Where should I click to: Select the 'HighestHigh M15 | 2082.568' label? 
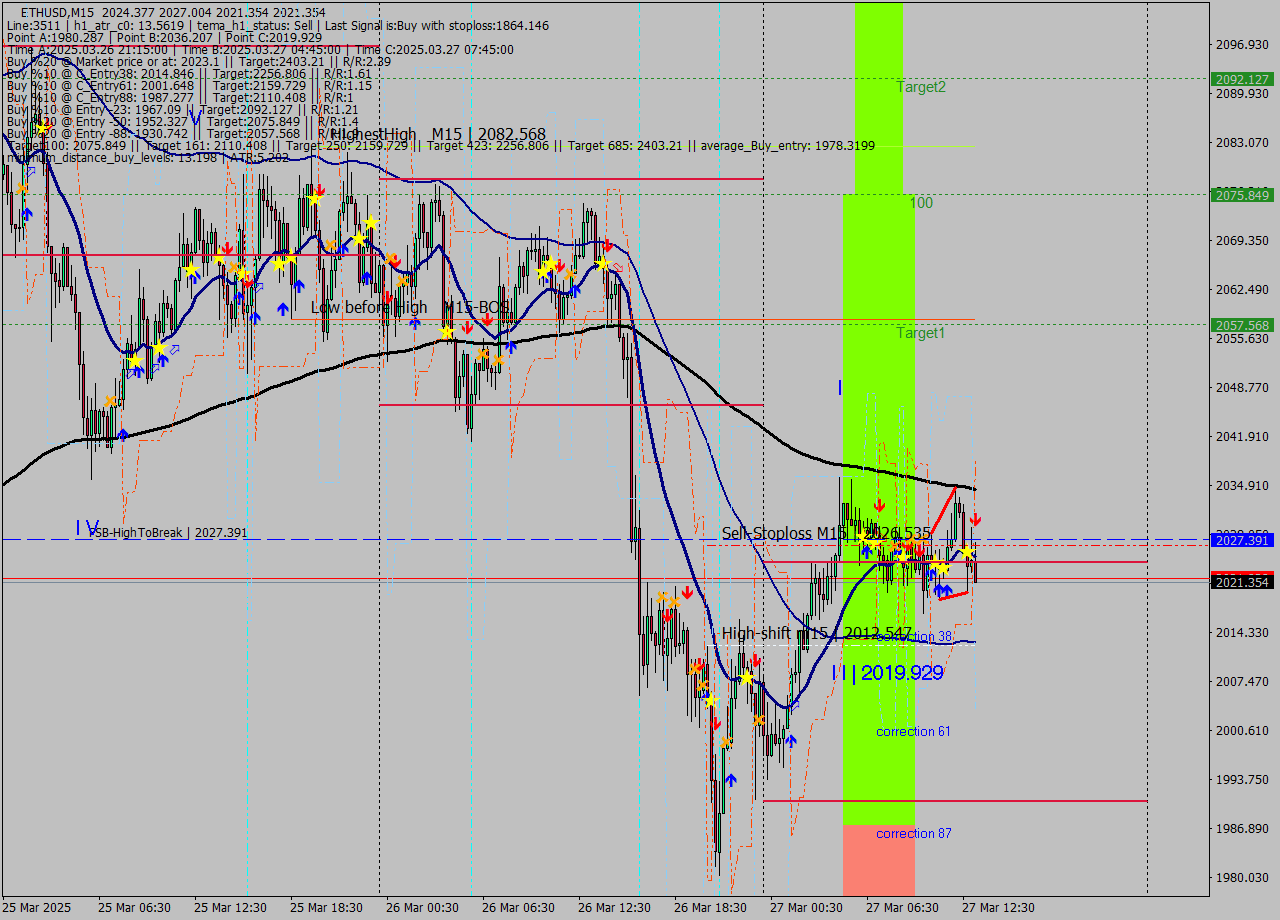(x=438, y=134)
